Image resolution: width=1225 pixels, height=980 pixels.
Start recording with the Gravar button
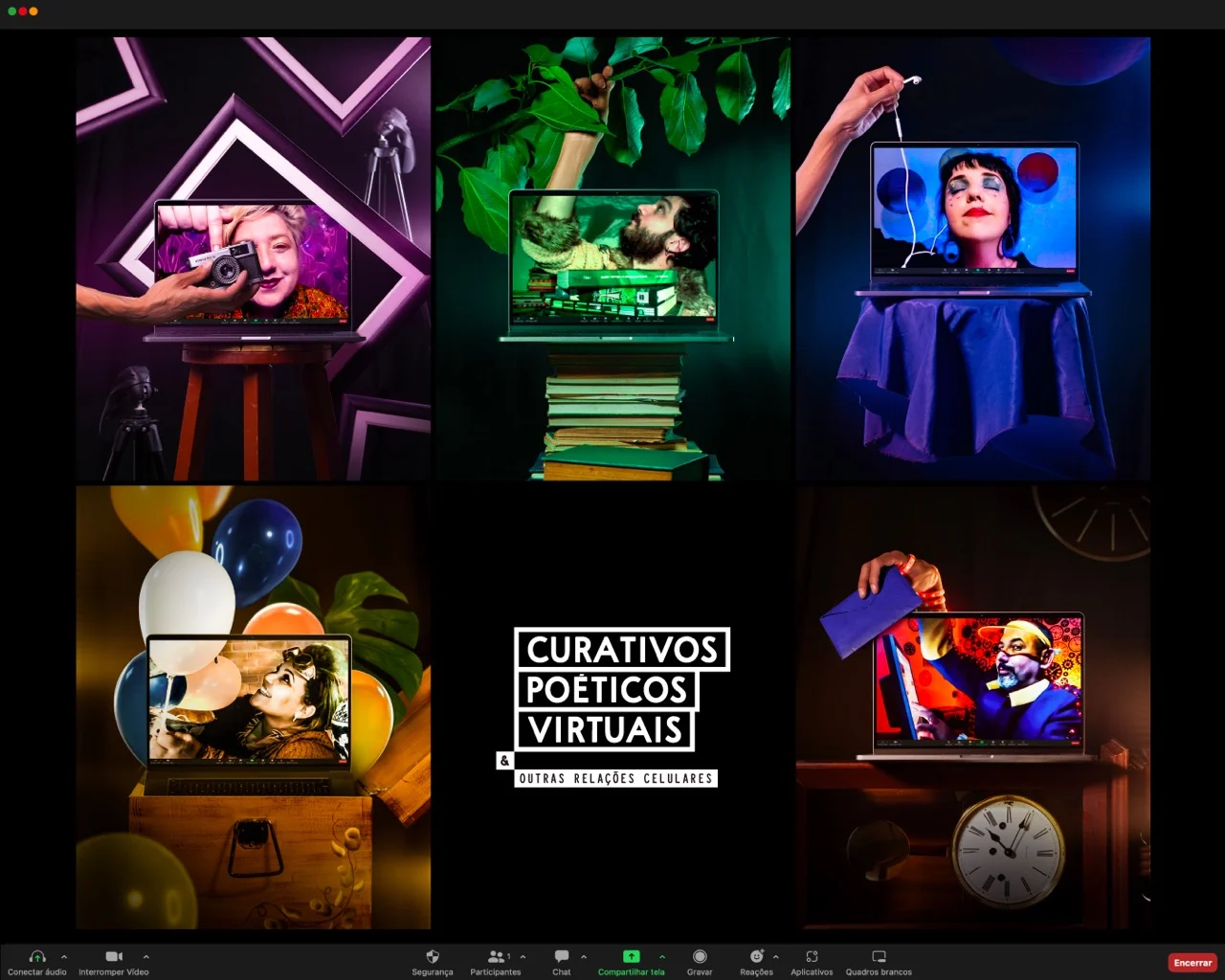pos(700,957)
